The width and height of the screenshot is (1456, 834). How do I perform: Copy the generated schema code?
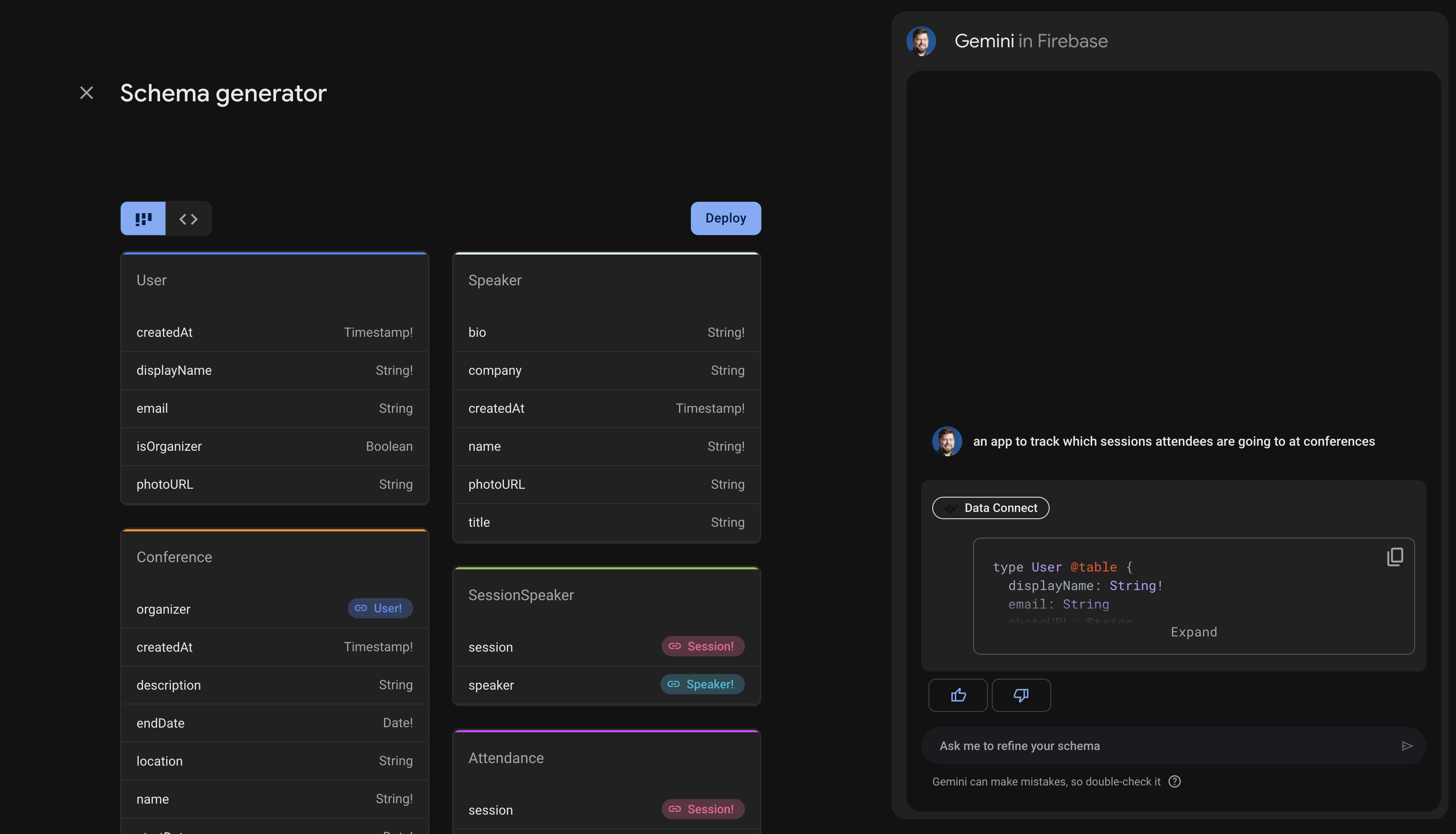tap(1395, 557)
